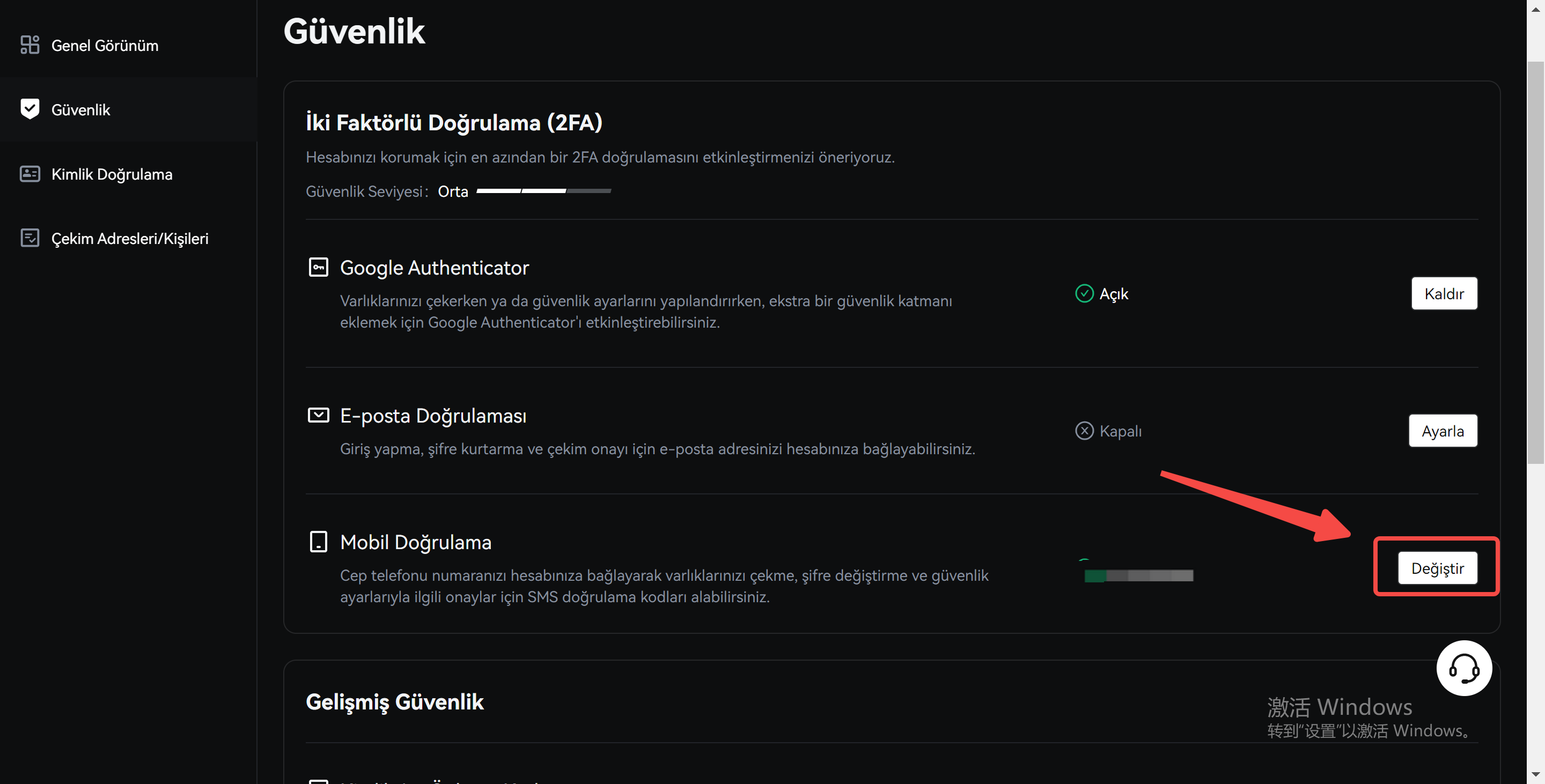The width and height of the screenshot is (1545, 784).
Task: Go to Çekim Adresleri/Kişileri section
Action: 129,239
